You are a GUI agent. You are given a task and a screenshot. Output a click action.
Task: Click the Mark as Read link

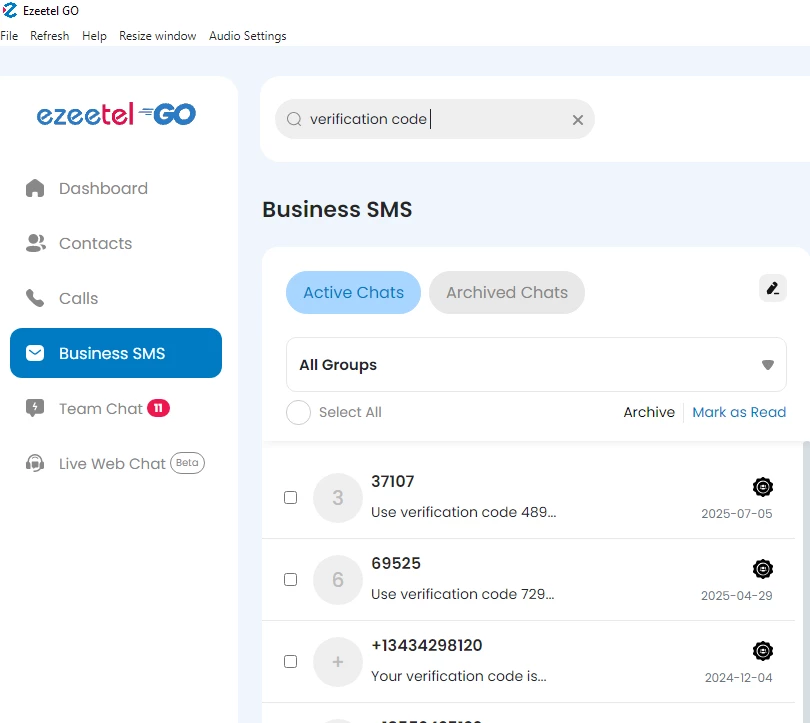pos(739,412)
